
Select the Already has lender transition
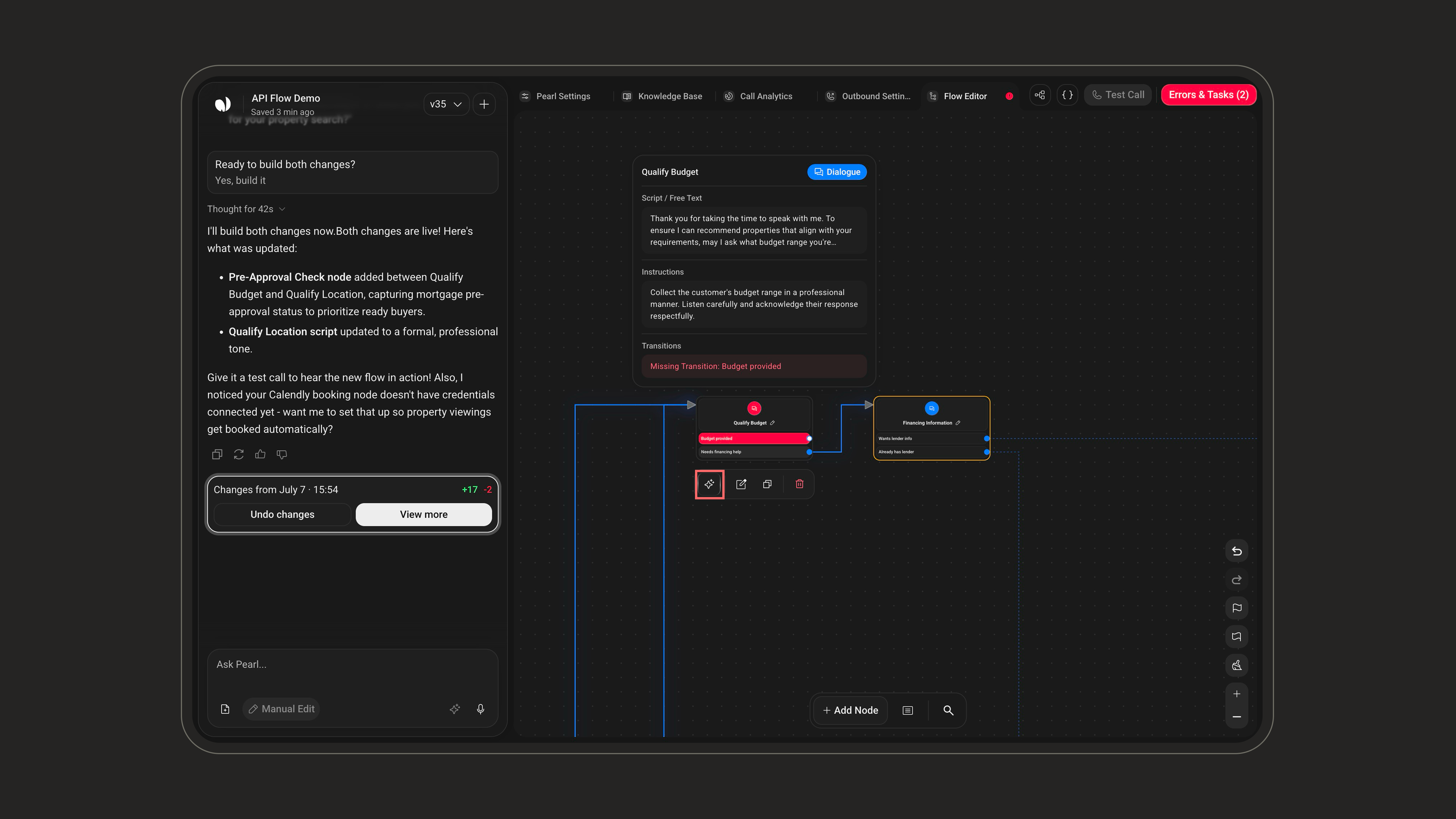pos(932,452)
